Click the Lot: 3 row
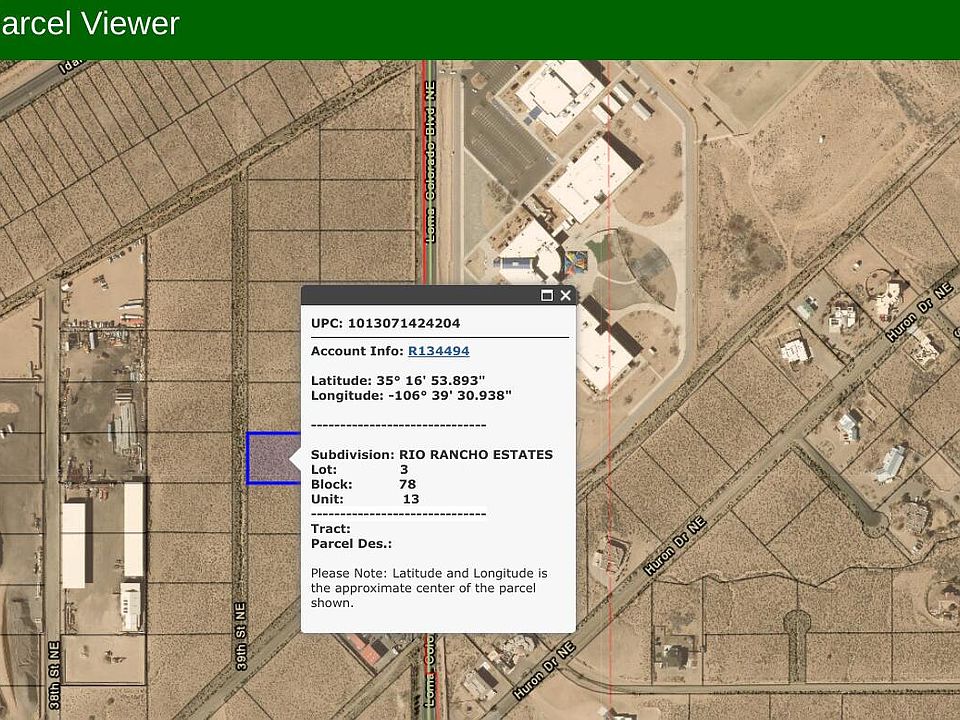 (359, 470)
